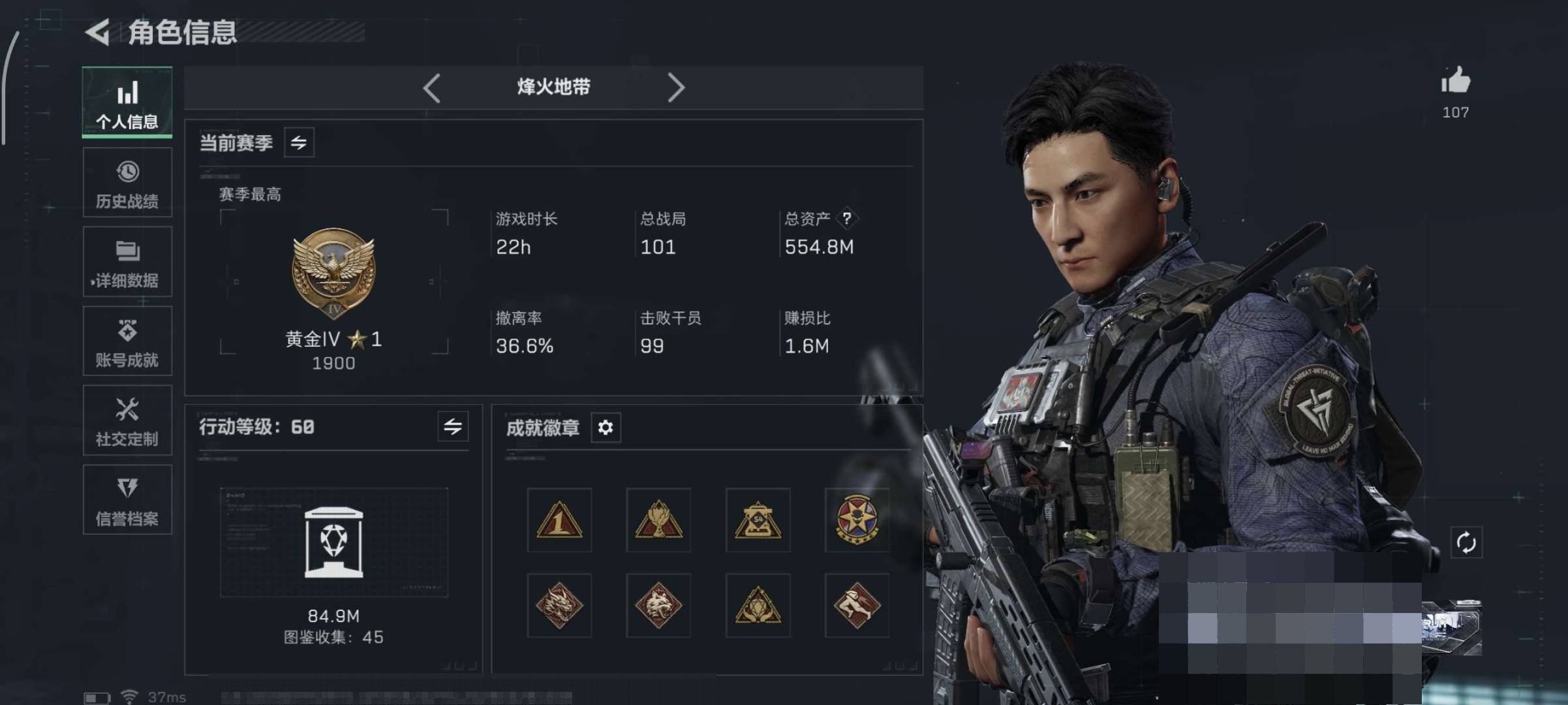Click the 黄金IV rank emblem
1568x705 pixels.
333,273
